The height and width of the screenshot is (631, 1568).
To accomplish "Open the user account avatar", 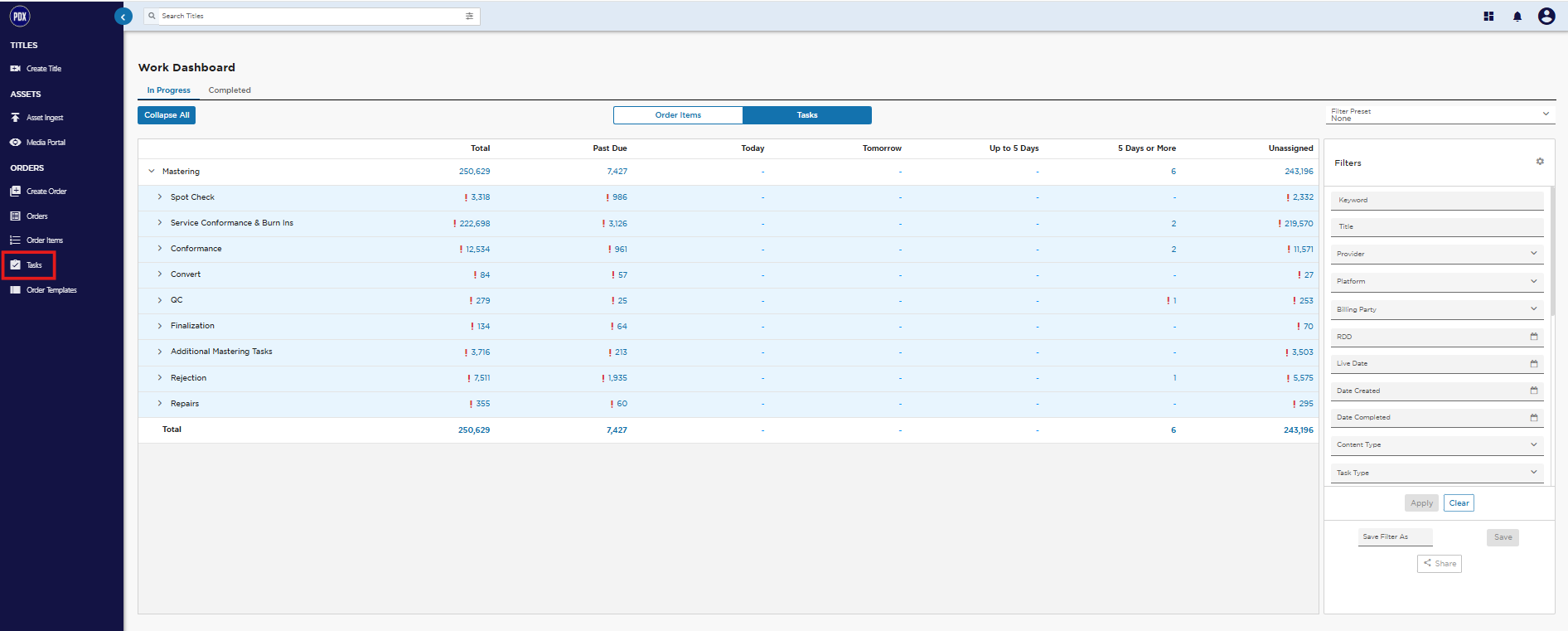I will click(1546, 16).
